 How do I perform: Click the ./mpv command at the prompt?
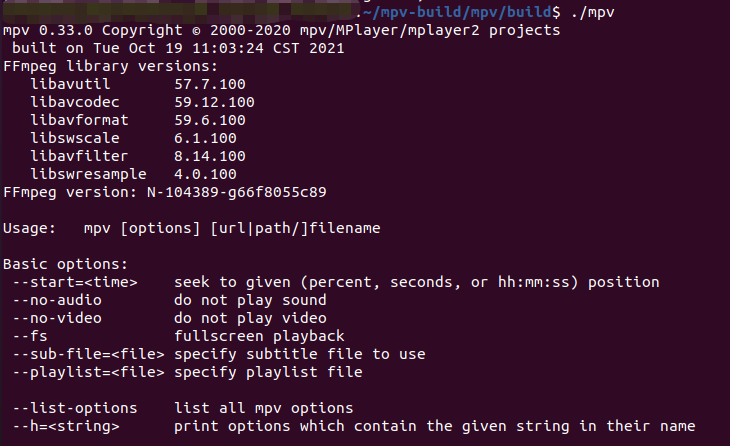tap(592, 12)
